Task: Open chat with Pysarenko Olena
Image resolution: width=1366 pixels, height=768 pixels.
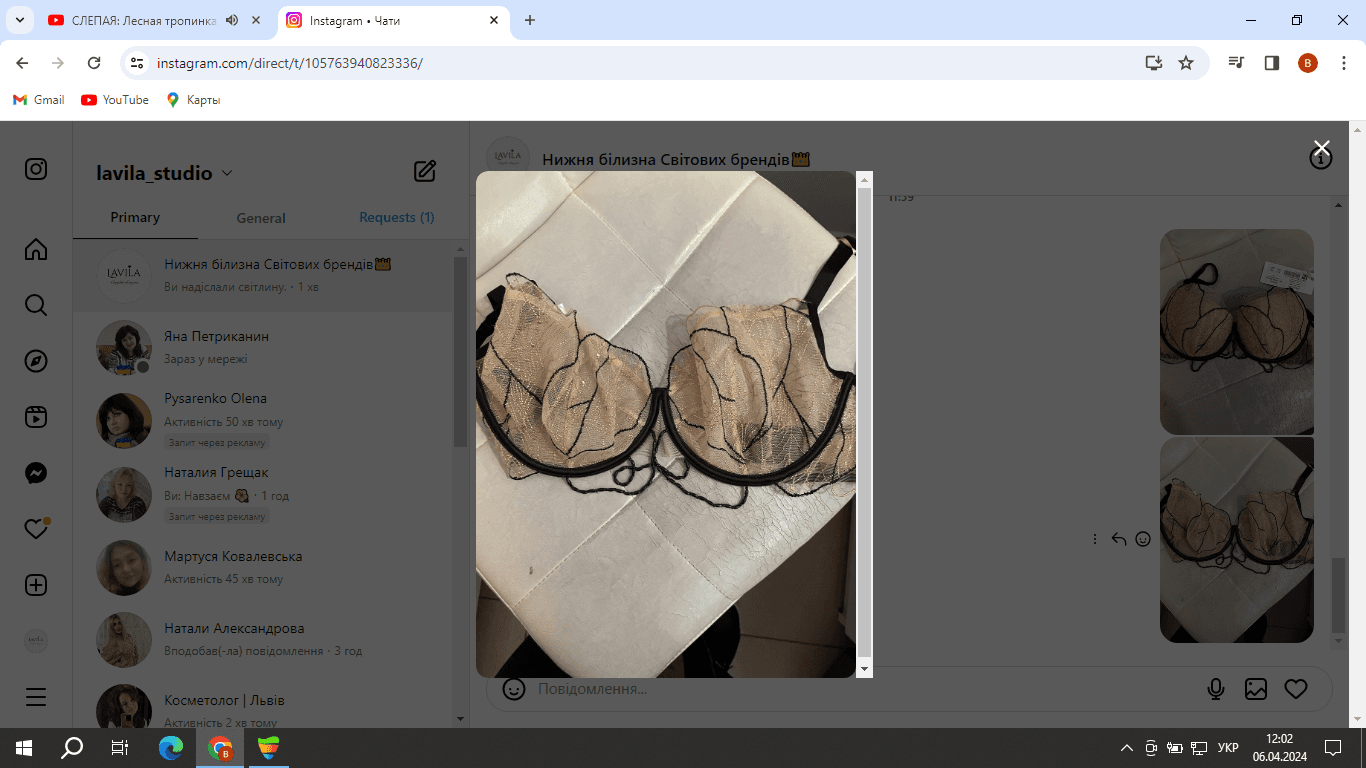Action: tap(263, 420)
